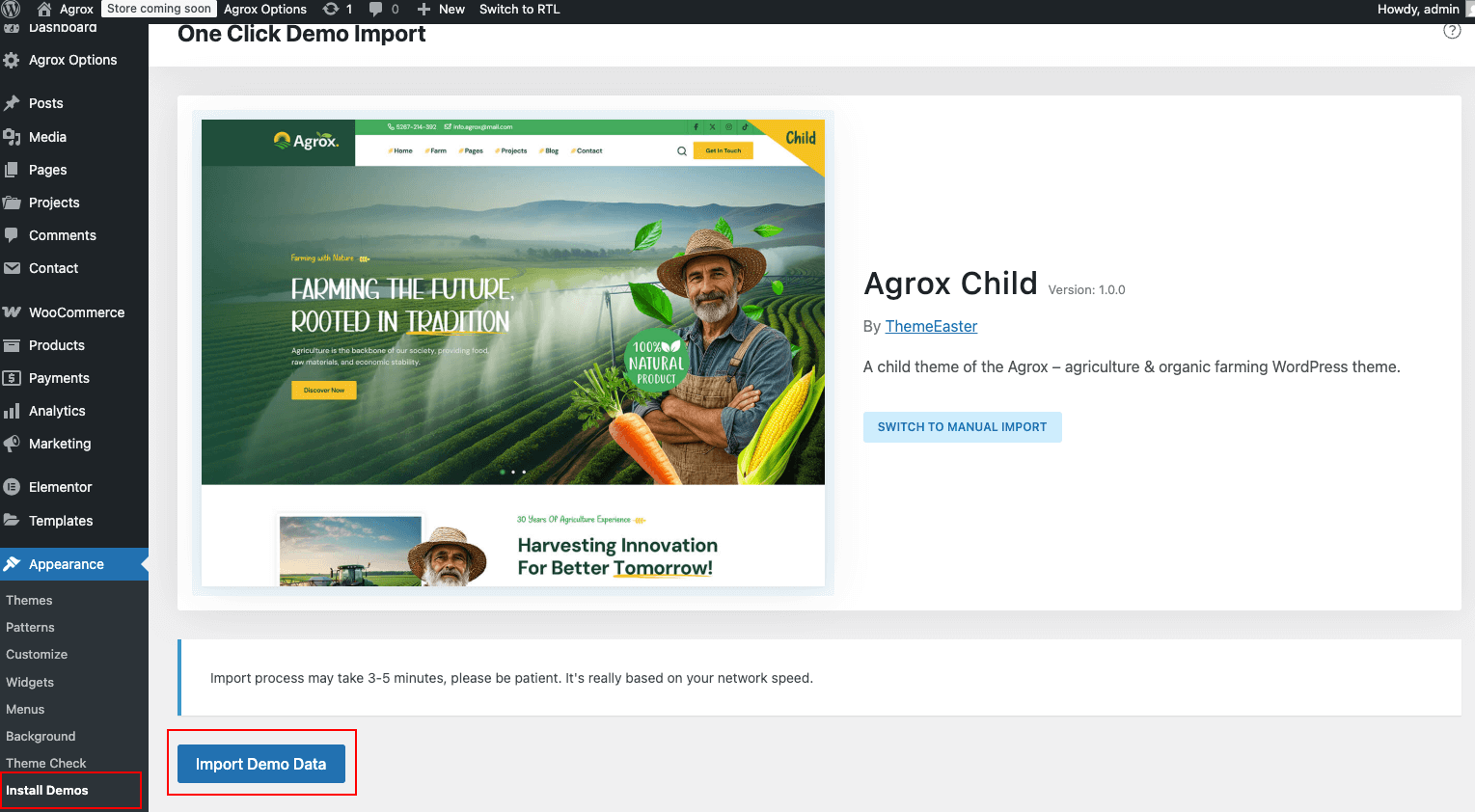Open Patterns under Appearance
Viewport: 1475px width, 812px height.
click(30, 627)
